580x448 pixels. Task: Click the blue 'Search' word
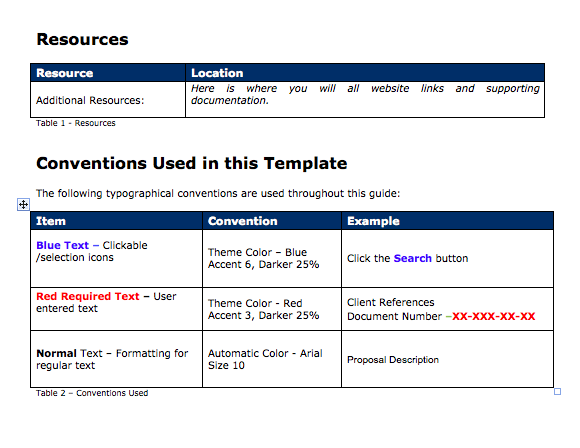point(412,258)
